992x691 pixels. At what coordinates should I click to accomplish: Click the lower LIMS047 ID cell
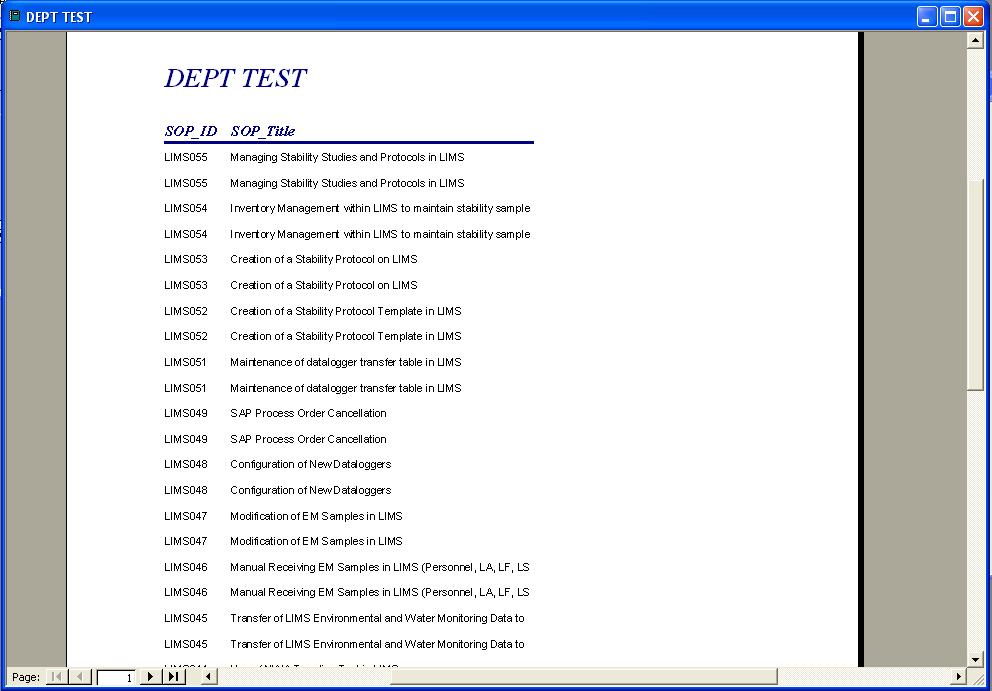[x=185, y=541]
